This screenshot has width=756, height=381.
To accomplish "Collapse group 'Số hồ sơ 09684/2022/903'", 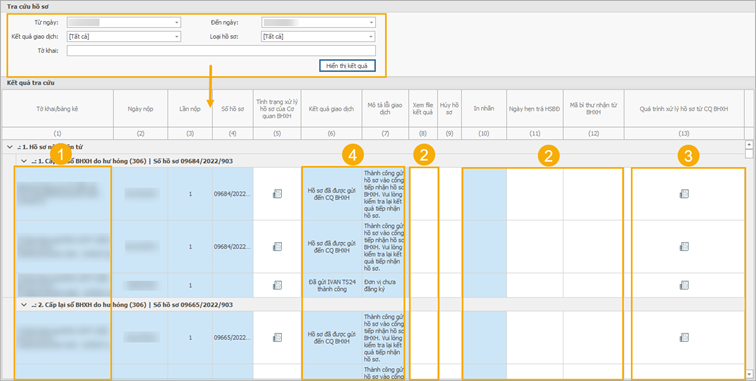I will click(24, 161).
